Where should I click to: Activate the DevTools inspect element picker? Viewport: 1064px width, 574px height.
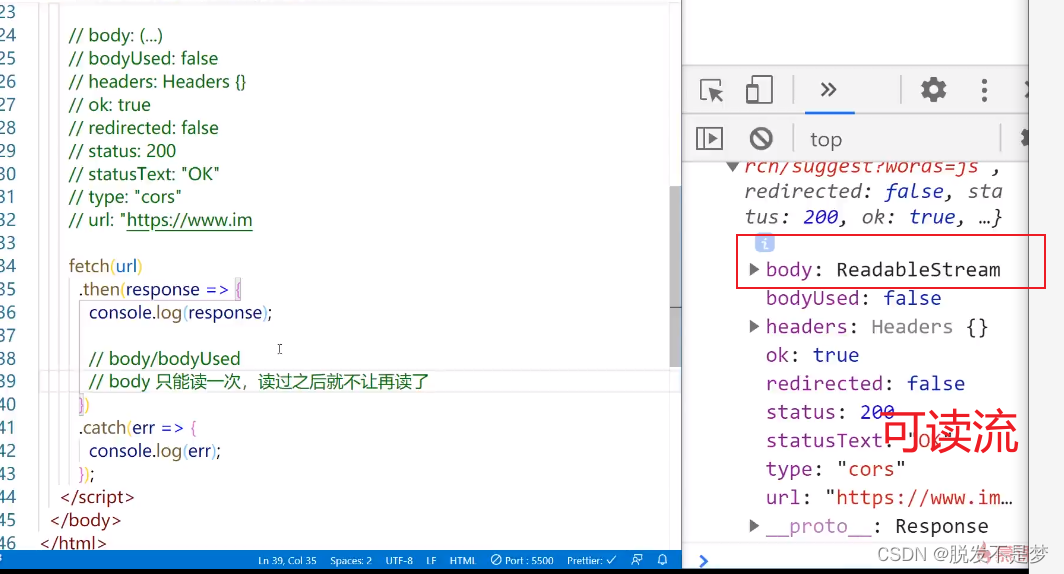pyautogui.click(x=711, y=90)
